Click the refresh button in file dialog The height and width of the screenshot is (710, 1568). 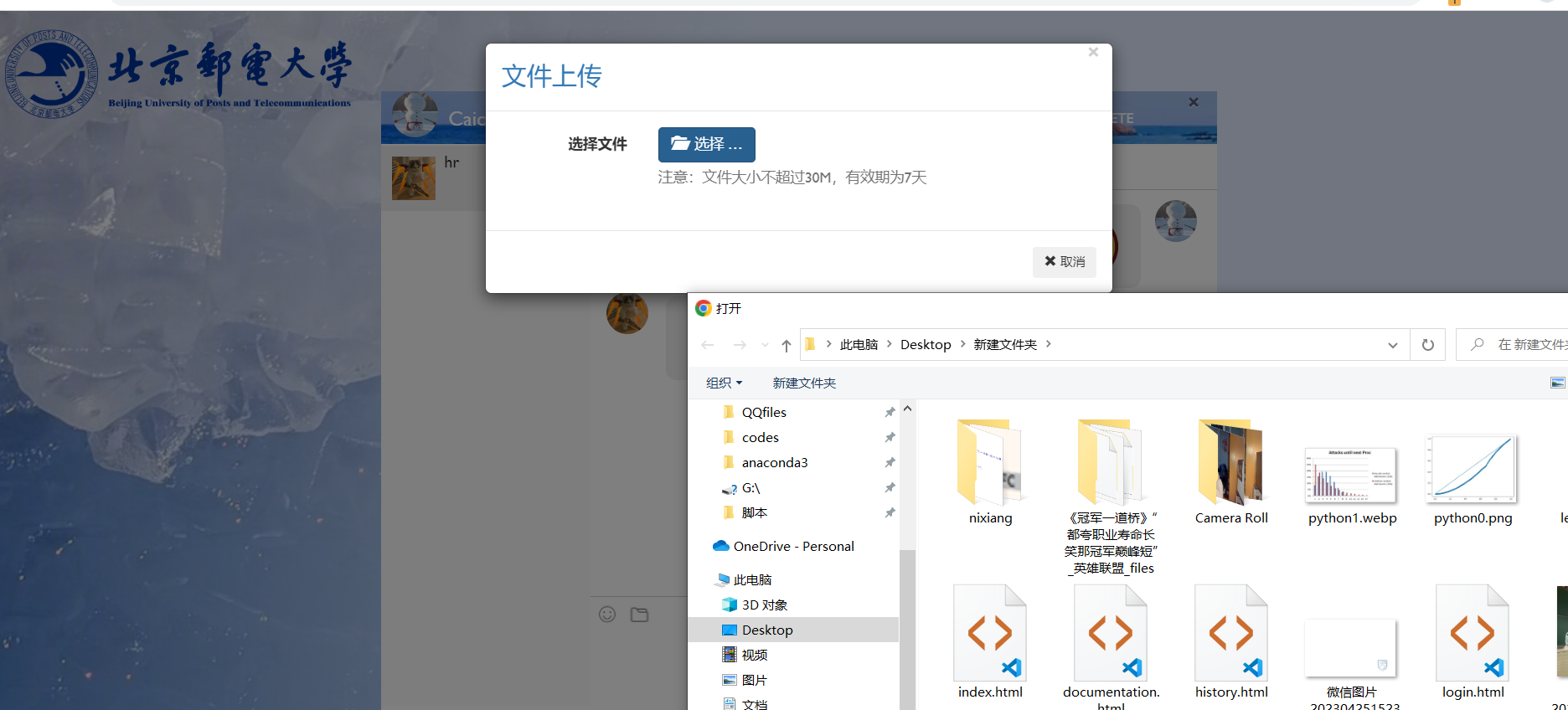1428,345
